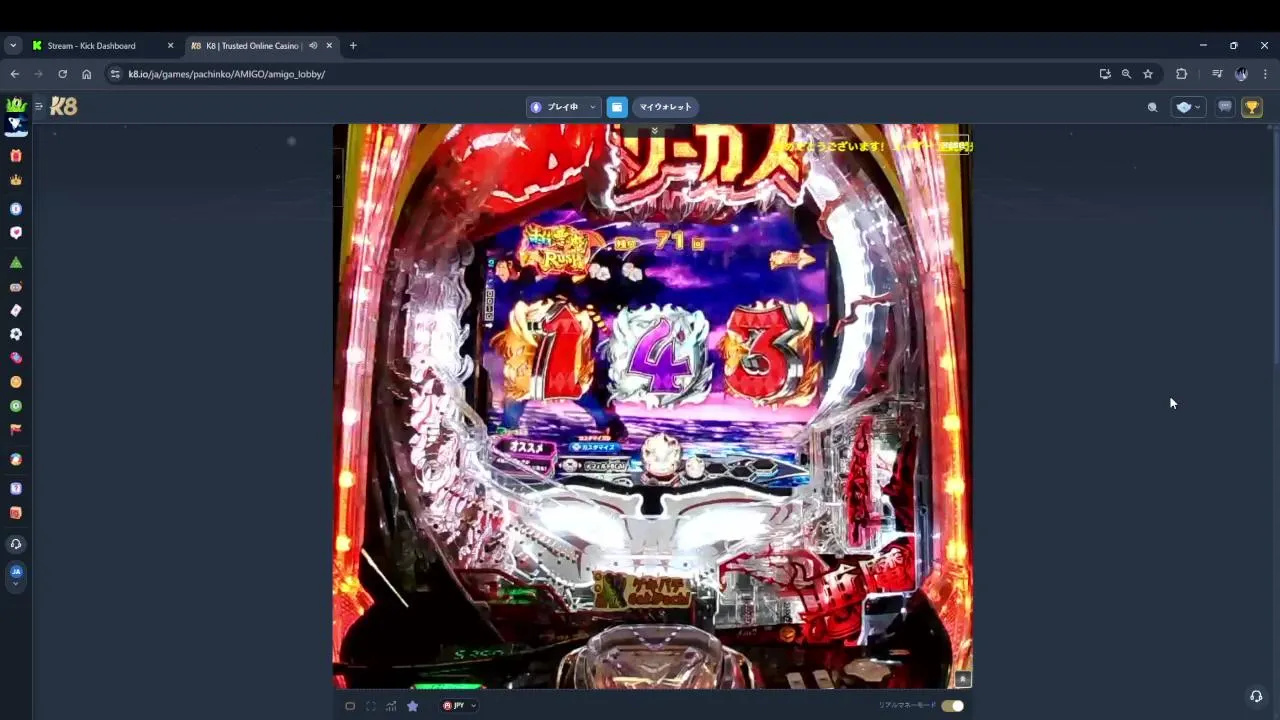This screenshot has width=1280, height=720.
Task: Open the K8 logo home link
Action: tap(64, 106)
